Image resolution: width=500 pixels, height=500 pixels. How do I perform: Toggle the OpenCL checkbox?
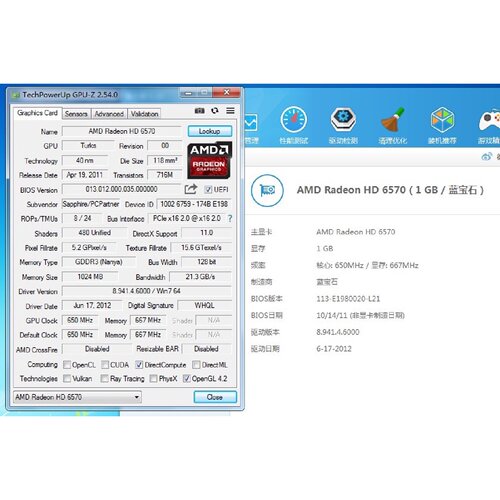[67, 365]
